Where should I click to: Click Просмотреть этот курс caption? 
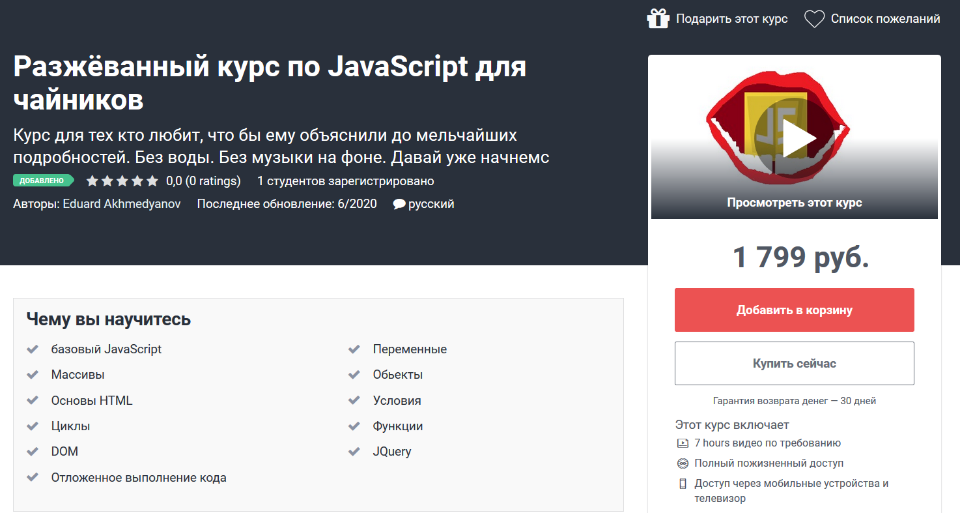tap(794, 202)
